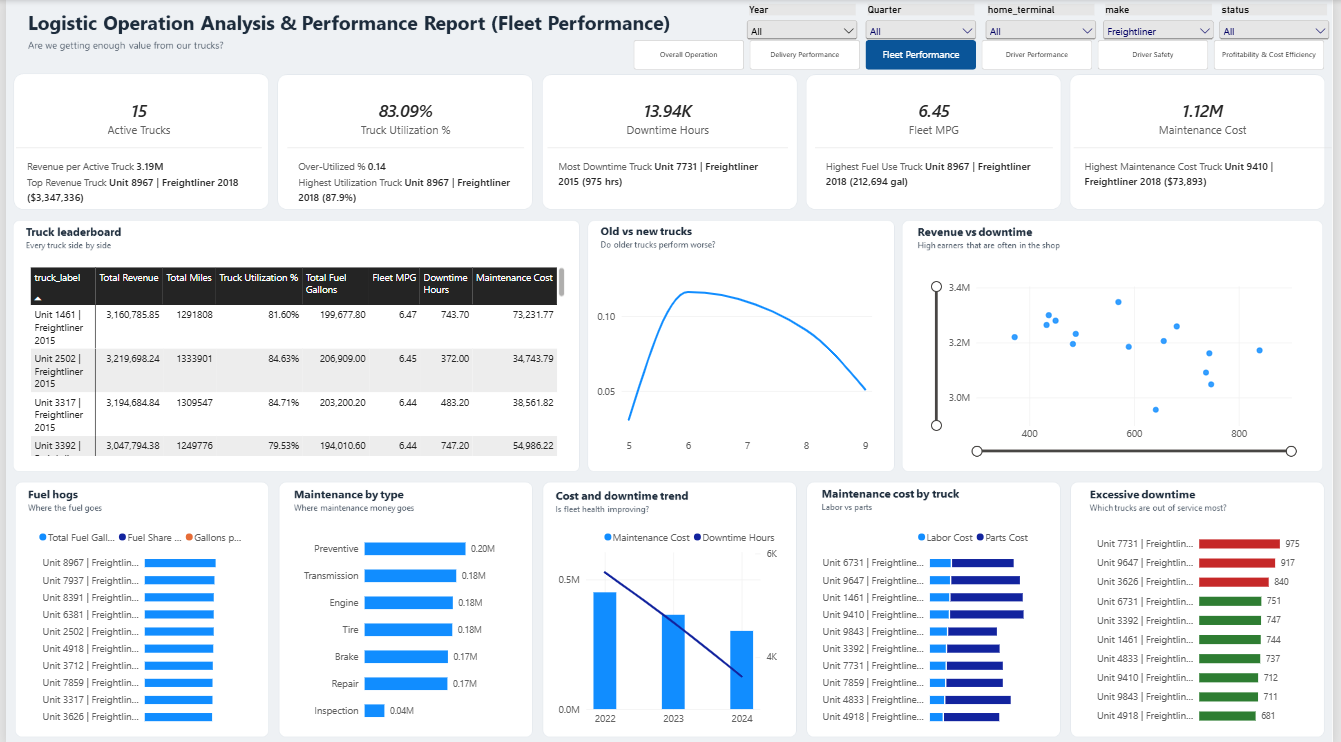Click the 13.94K Downtime Hours card value
The height and width of the screenshot is (742, 1341).
tap(669, 111)
